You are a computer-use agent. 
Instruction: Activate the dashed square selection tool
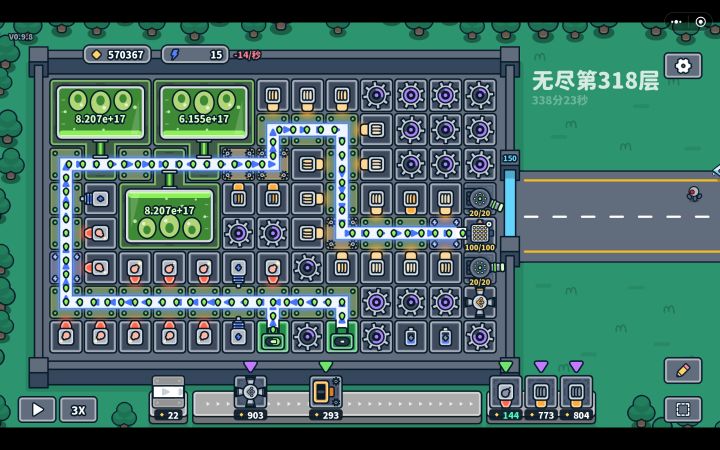[x=683, y=409]
